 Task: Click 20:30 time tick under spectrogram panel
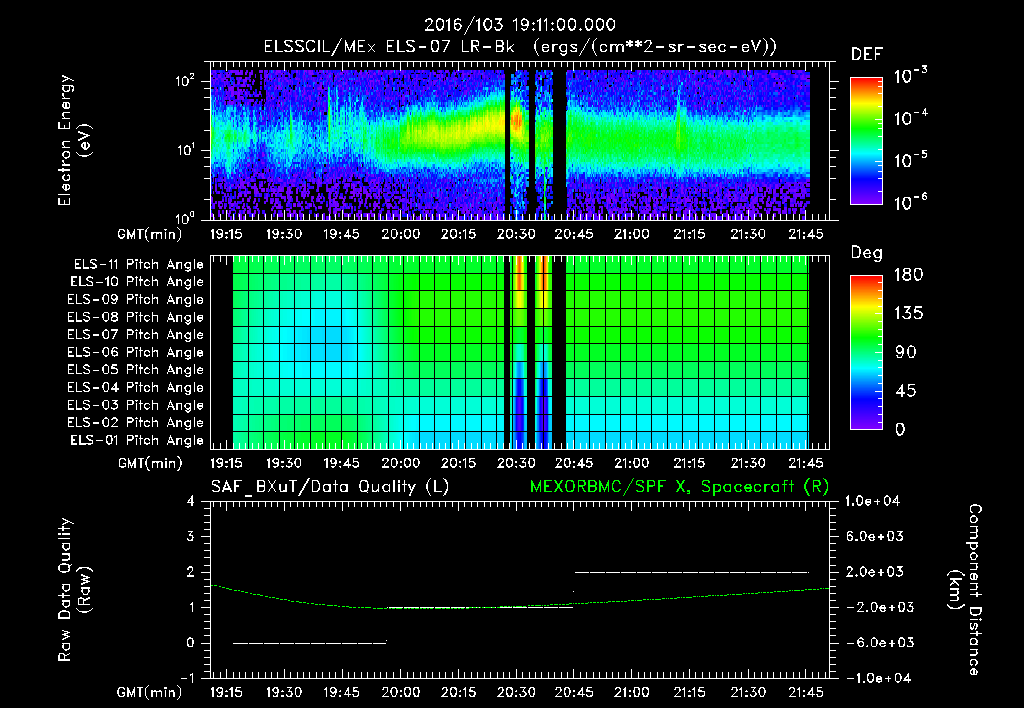[x=516, y=234]
